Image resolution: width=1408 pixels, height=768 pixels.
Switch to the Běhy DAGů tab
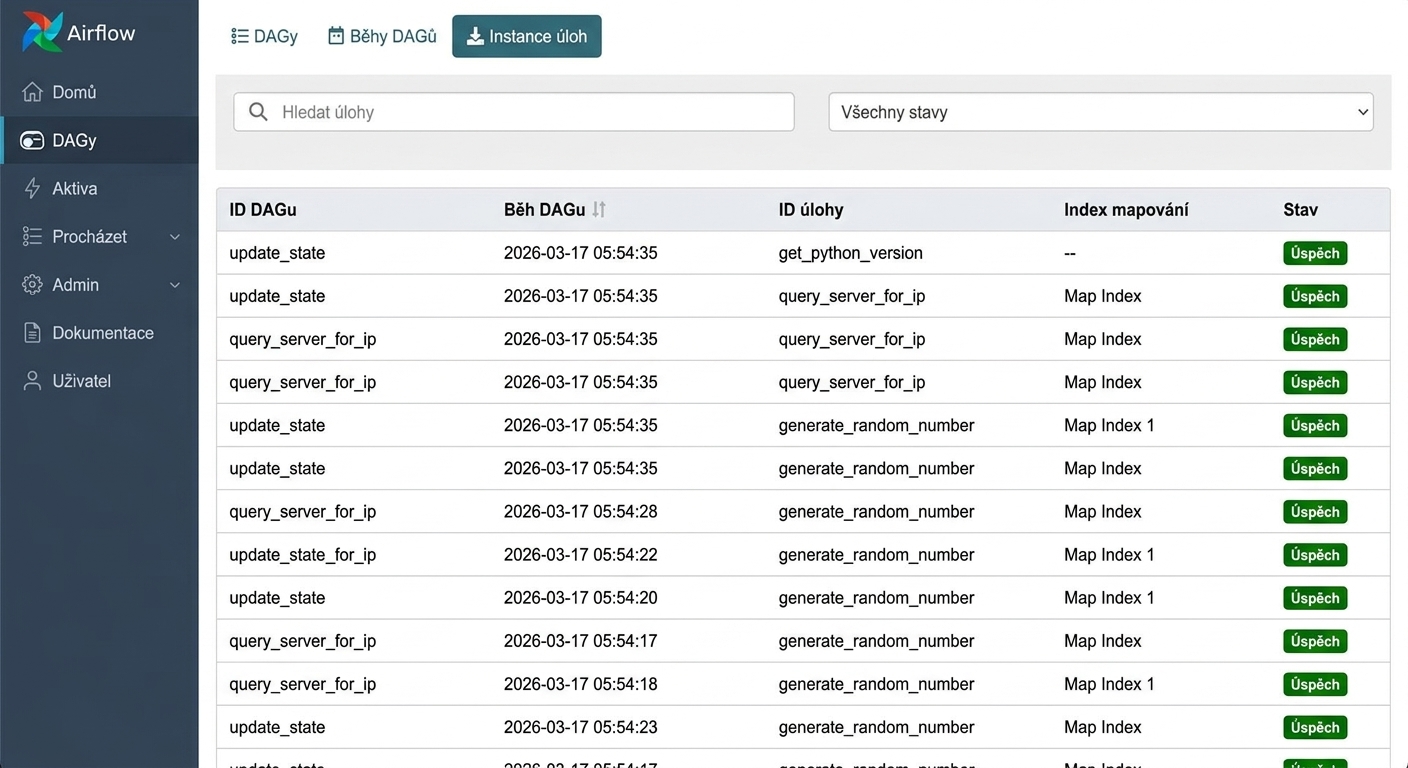tap(382, 36)
